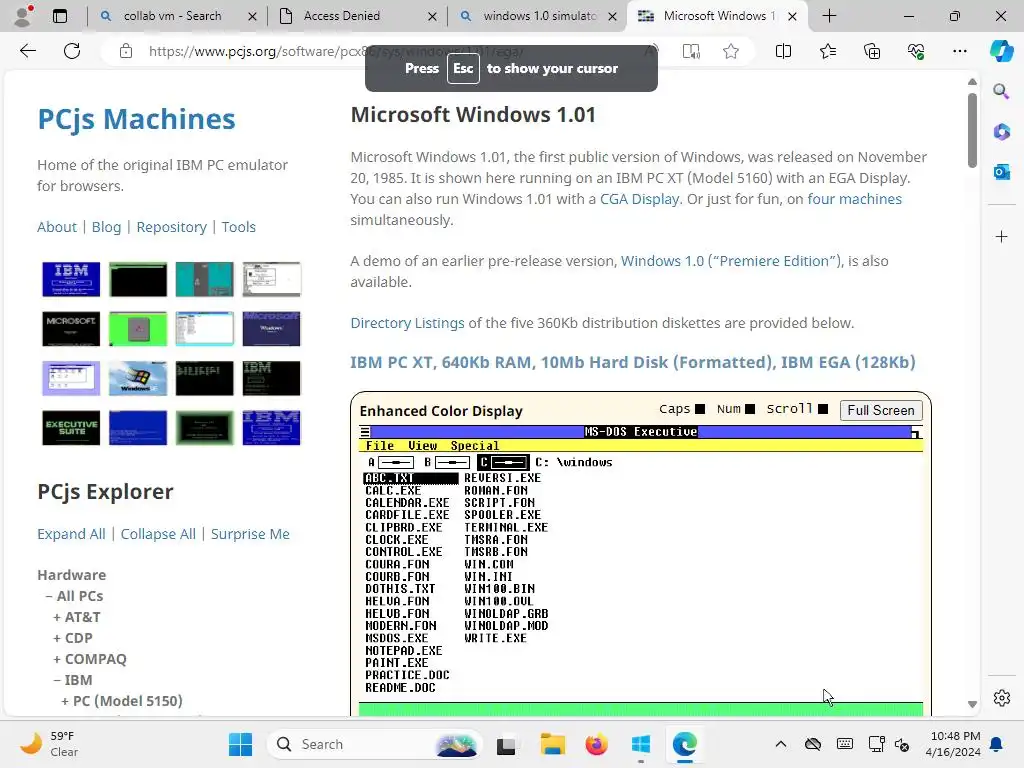Click the Repository link
Screen dimensions: 1024x768
click(171, 227)
